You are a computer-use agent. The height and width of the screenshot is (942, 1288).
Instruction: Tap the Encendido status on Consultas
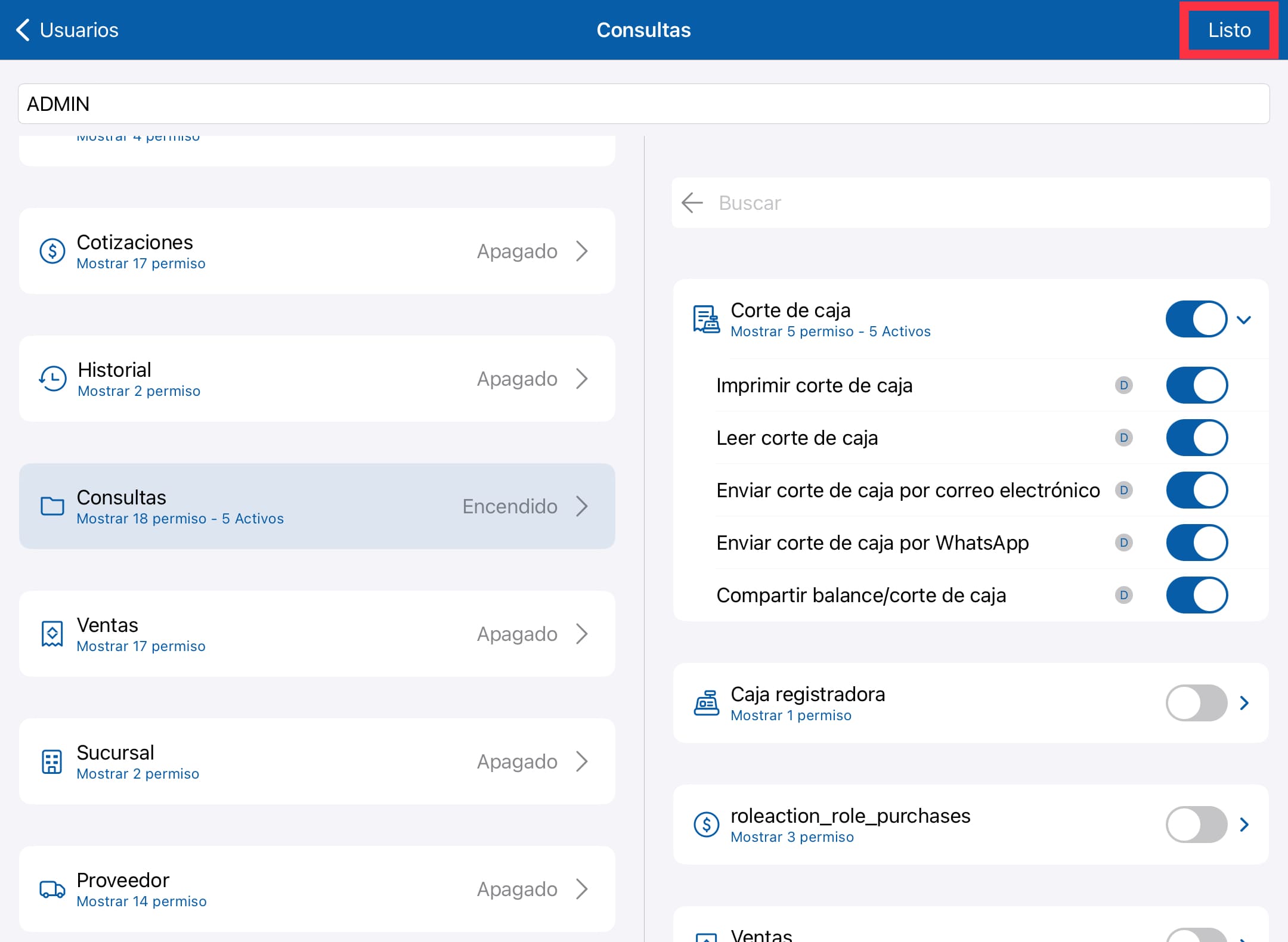510,506
